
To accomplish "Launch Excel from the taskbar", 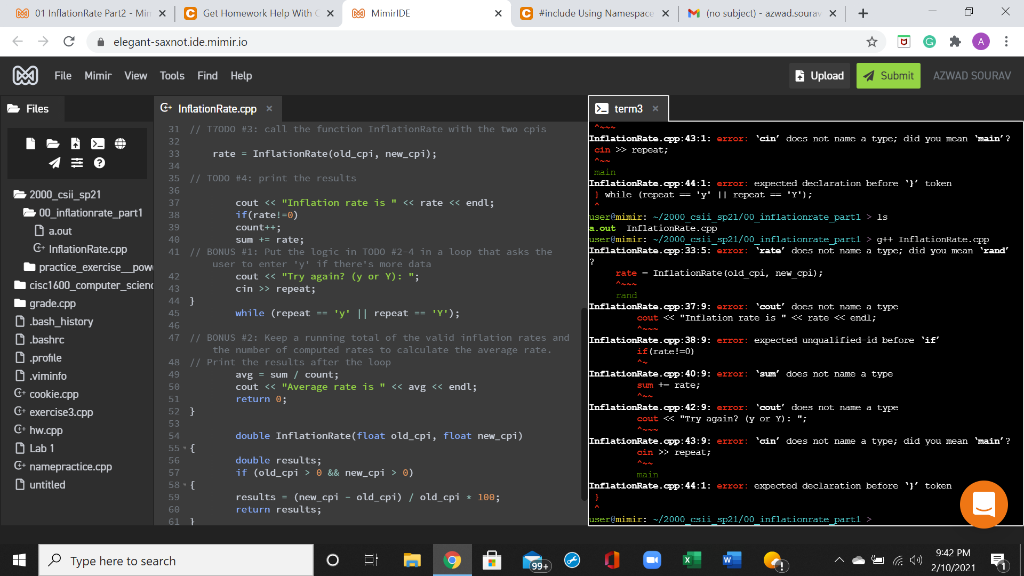I will 692,560.
